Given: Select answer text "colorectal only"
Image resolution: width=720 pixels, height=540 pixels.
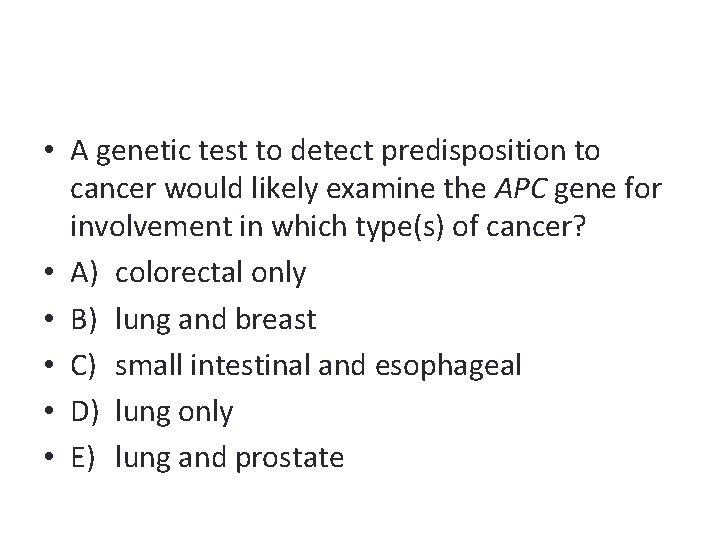Looking at the screenshot, I should coord(211,273).
